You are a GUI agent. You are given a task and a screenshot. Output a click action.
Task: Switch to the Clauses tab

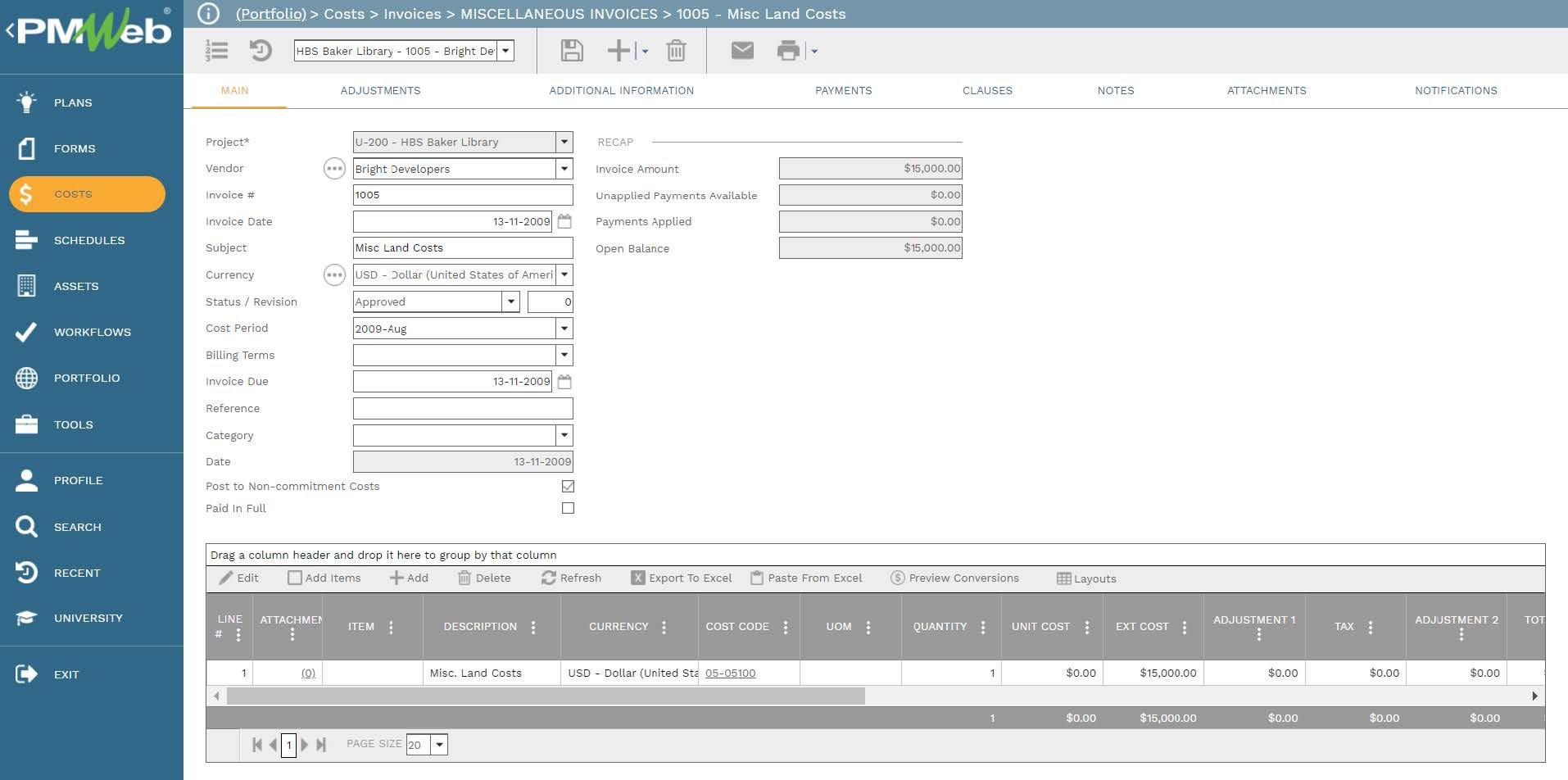(987, 91)
